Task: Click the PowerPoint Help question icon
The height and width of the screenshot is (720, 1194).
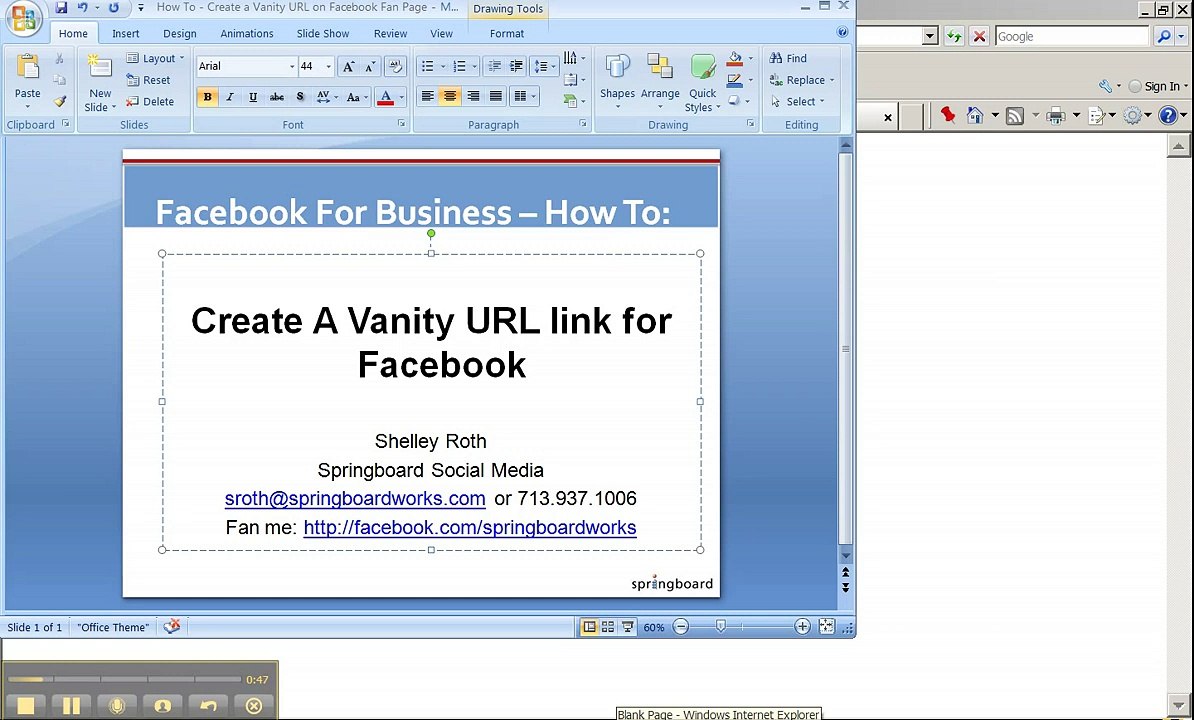Action: click(x=842, y=32)
